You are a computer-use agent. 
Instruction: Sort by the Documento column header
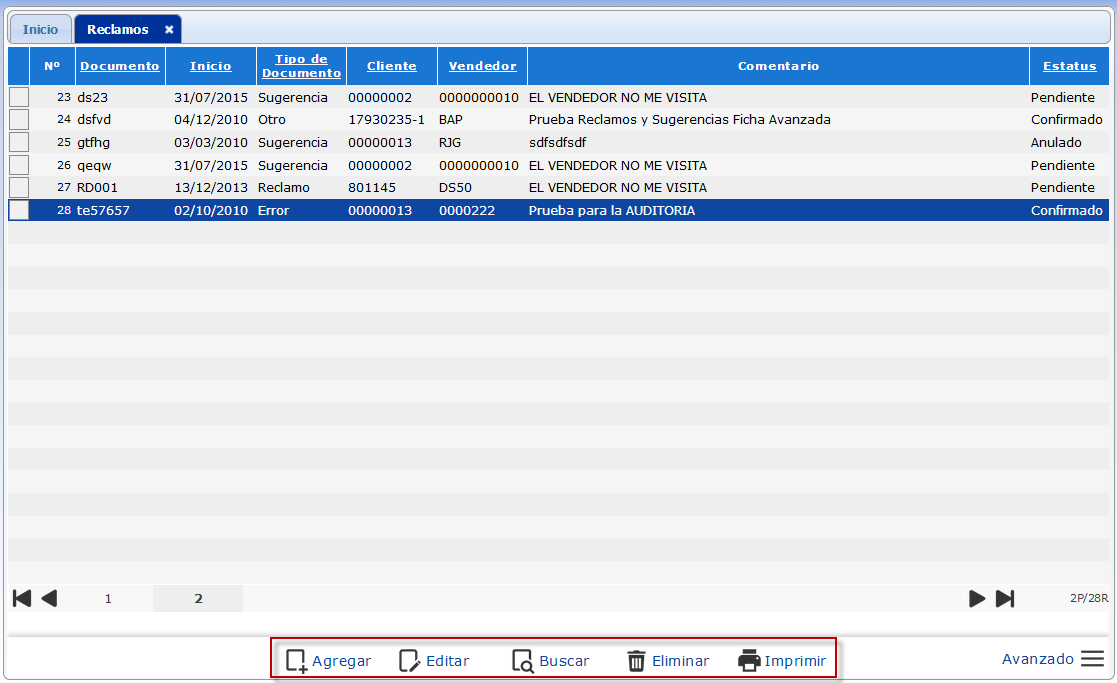tap(119, 66)
